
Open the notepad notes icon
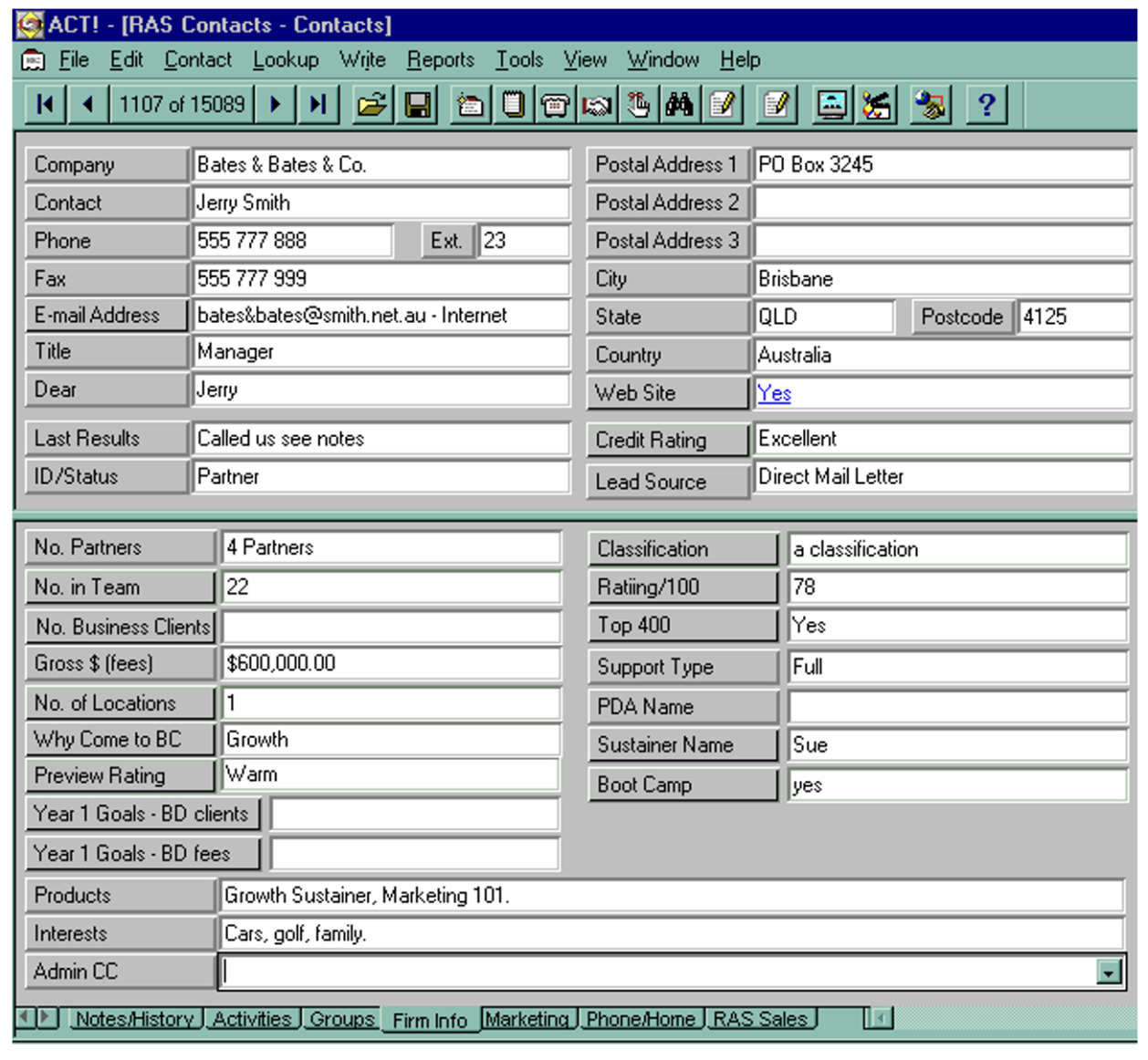514,105
